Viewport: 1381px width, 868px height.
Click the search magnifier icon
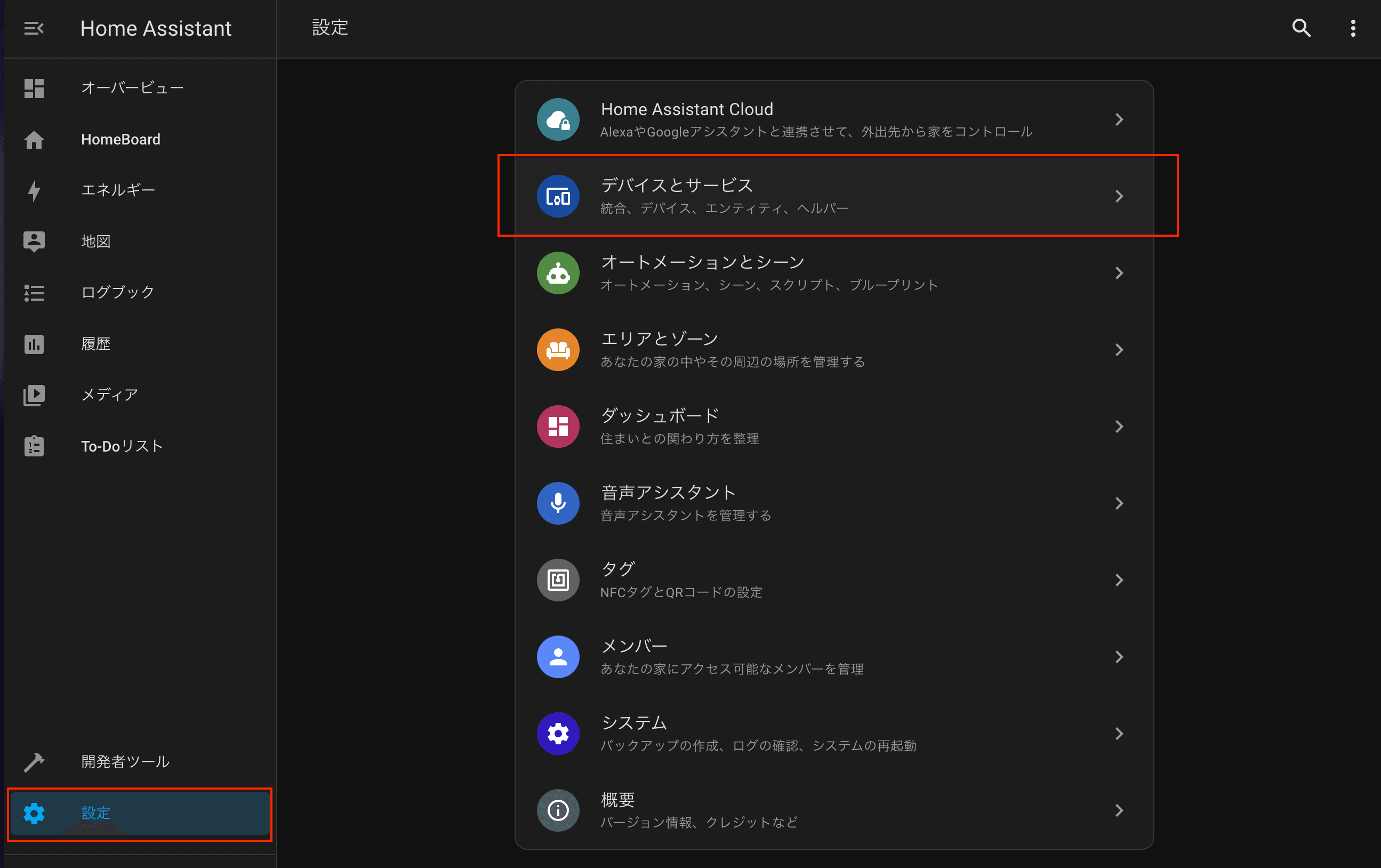[1301, 28]
